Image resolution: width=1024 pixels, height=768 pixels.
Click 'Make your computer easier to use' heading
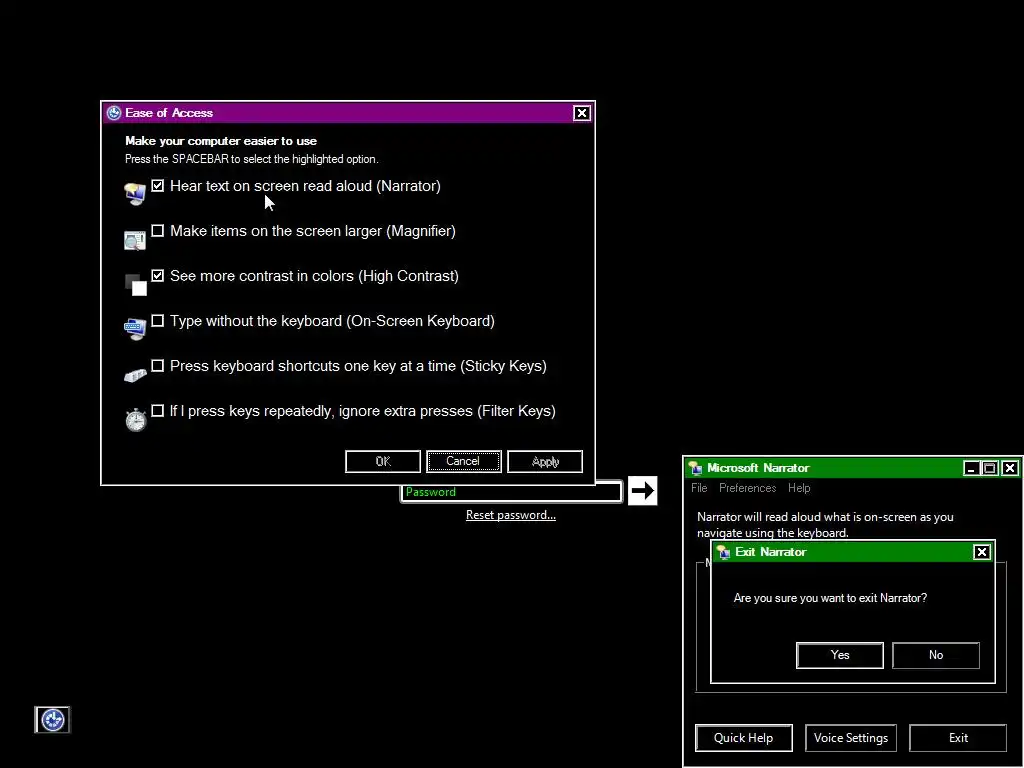(221, 141)
